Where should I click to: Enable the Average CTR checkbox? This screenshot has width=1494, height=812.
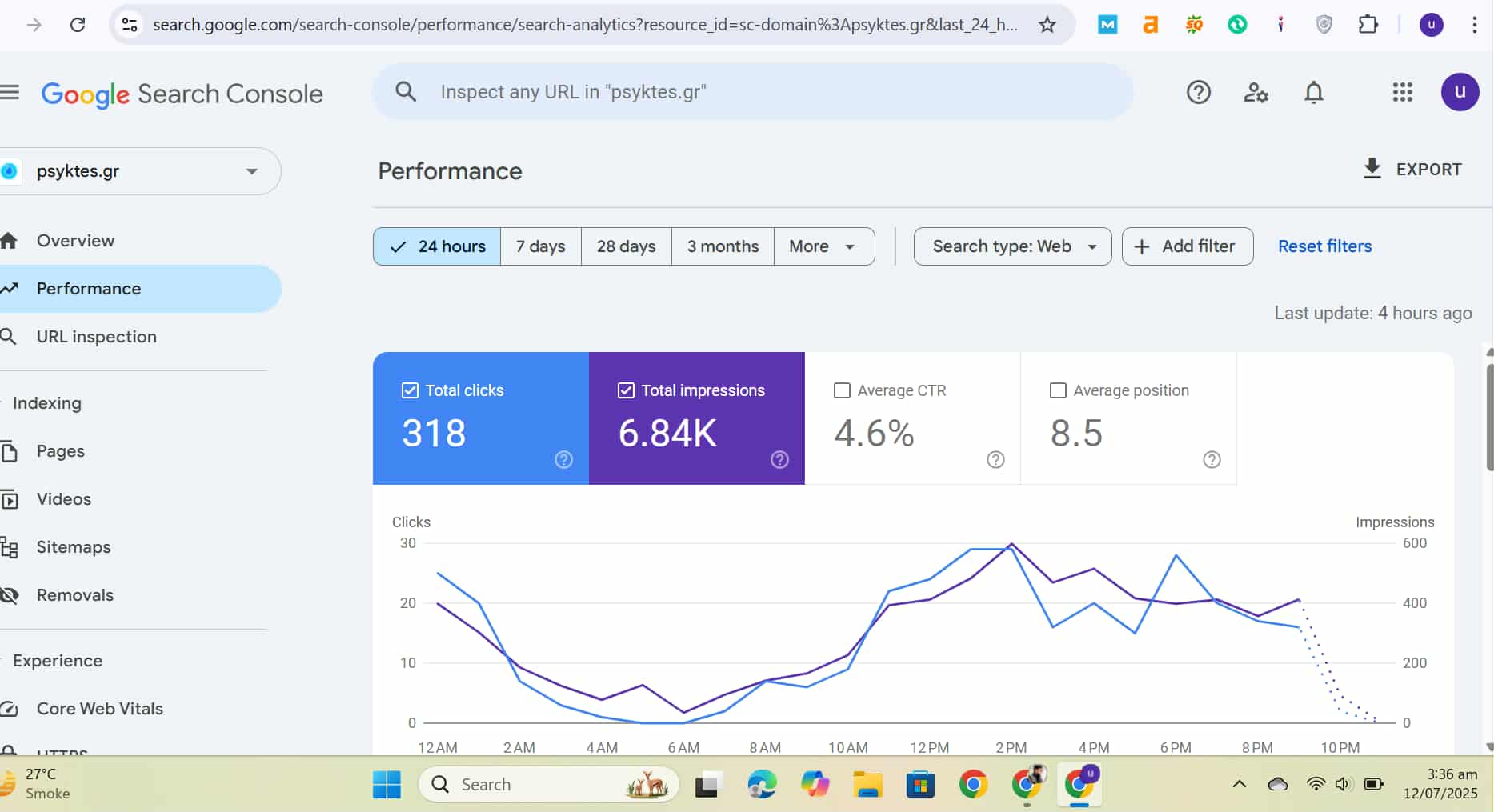[x=842, y=390]
